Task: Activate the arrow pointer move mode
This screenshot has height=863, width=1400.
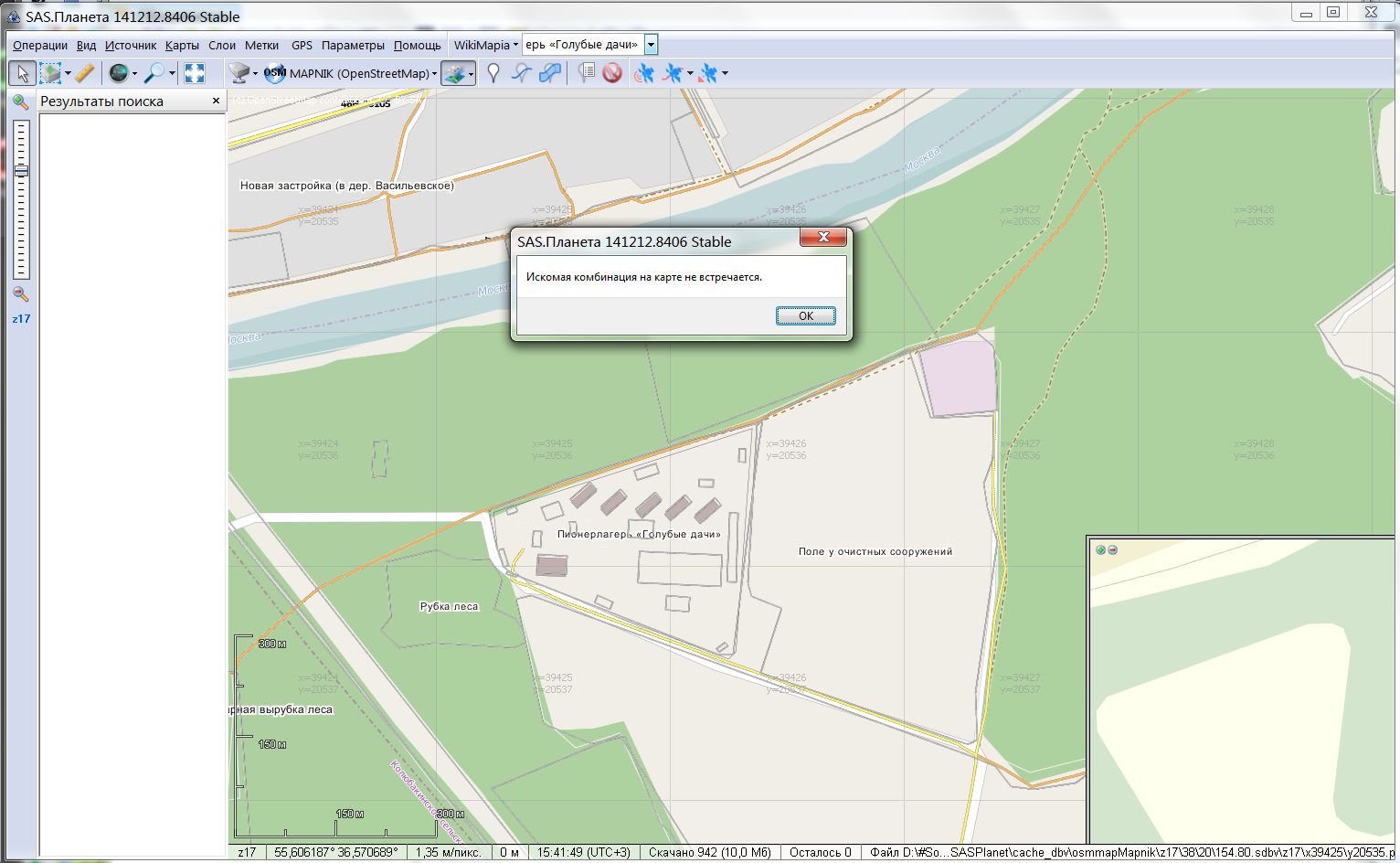Action: tap(22, 73)
